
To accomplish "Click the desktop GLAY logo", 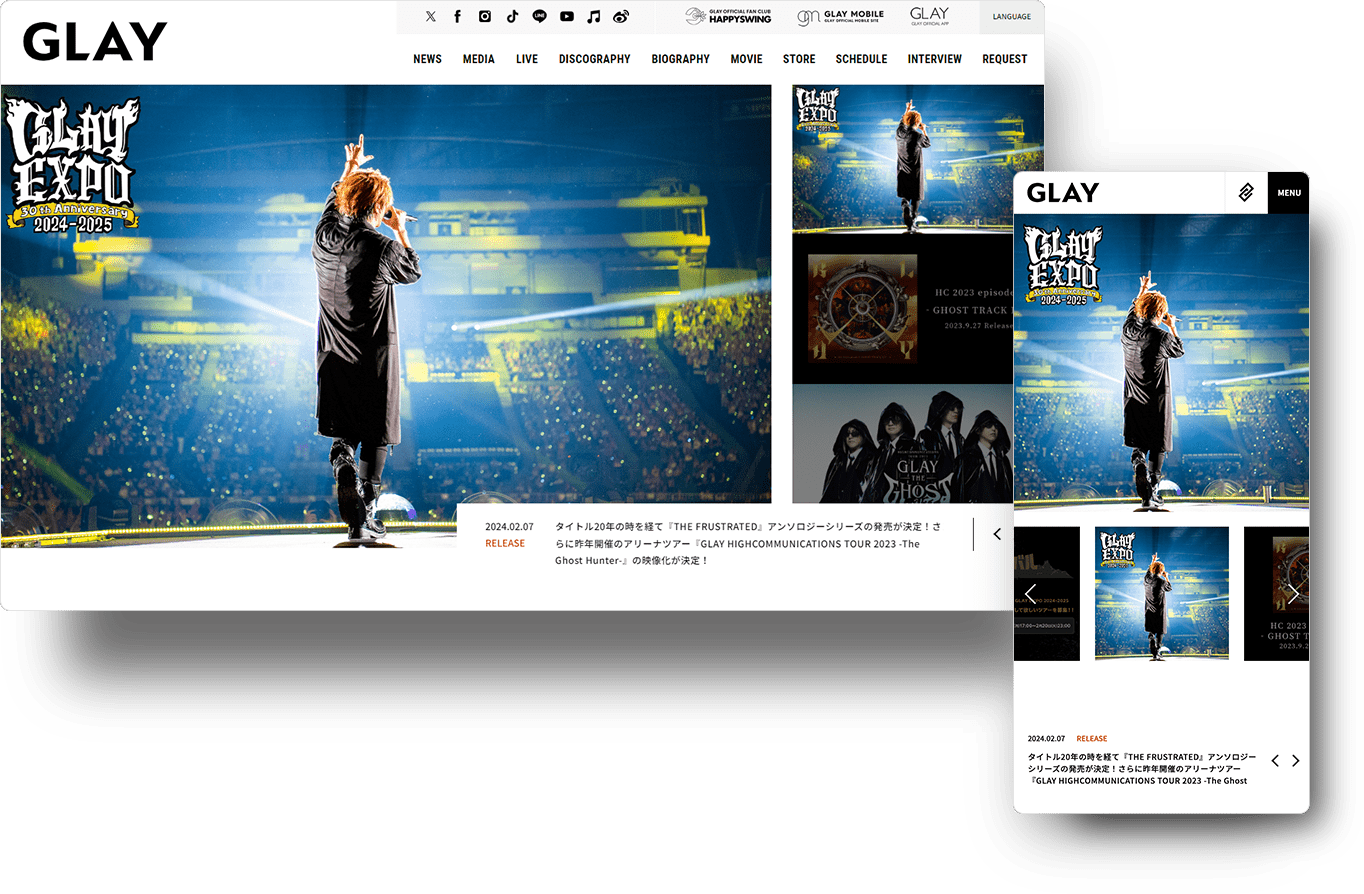I will pyautogui.click(x=95, y=42).
